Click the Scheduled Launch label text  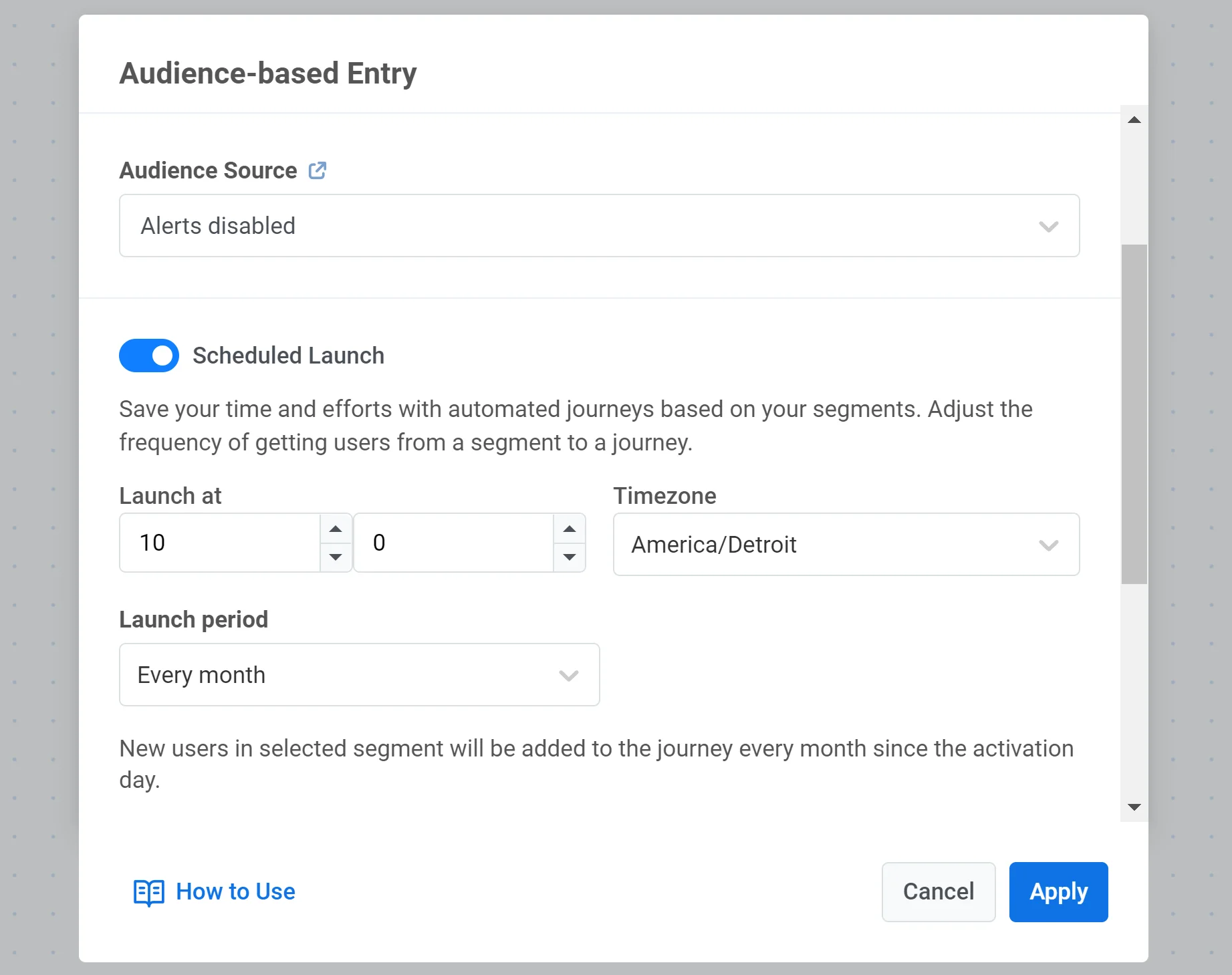288,356
